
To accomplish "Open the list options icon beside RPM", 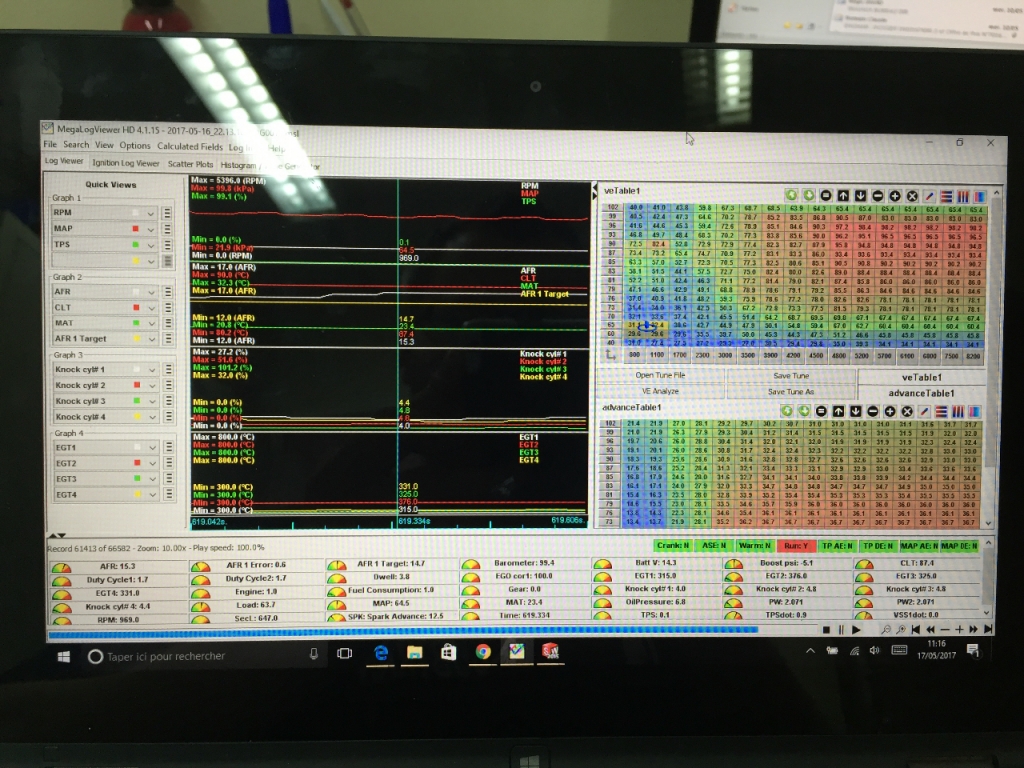I will click(167, 213).
